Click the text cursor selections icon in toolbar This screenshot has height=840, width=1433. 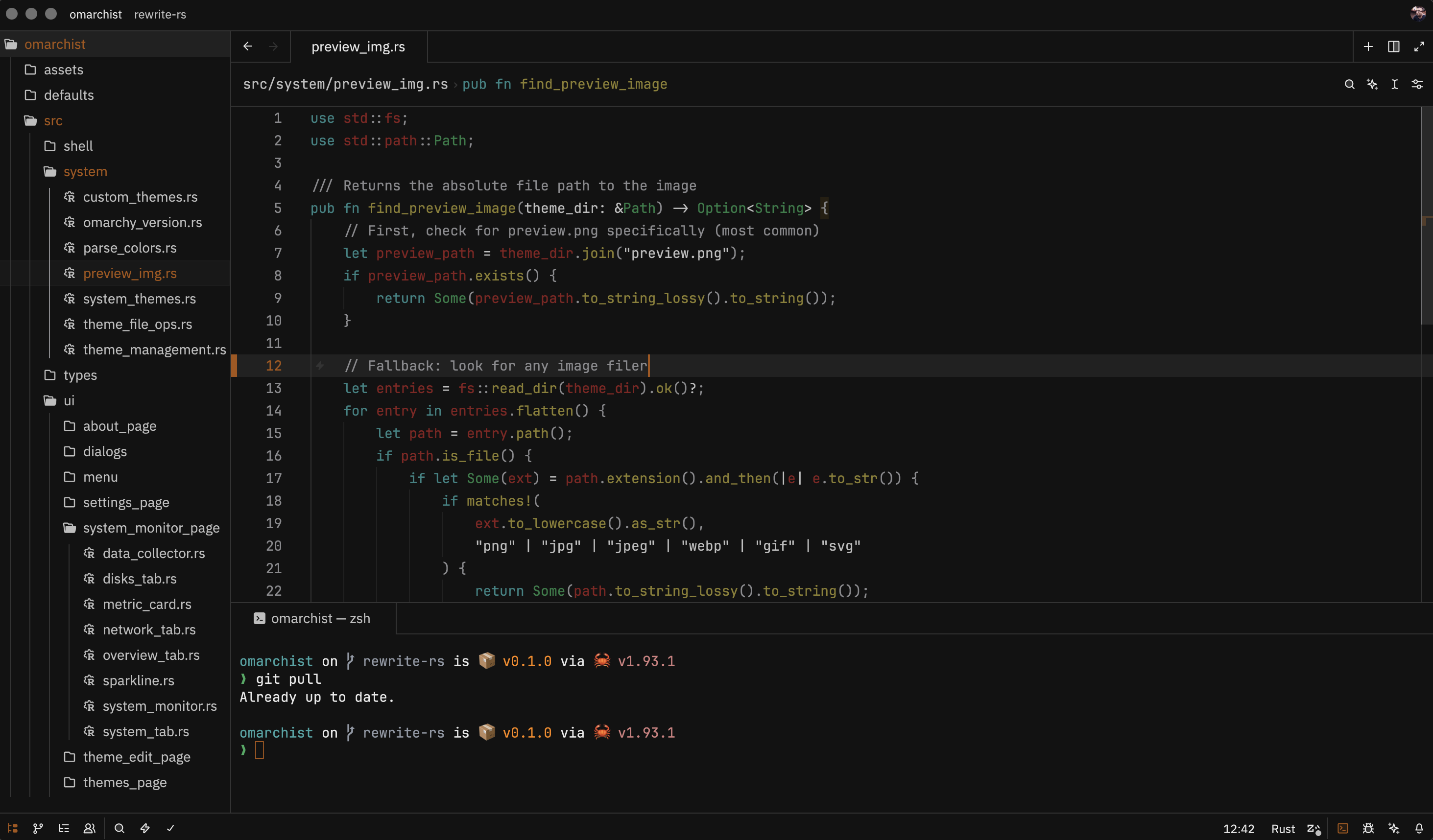[x=1394, y=84]
